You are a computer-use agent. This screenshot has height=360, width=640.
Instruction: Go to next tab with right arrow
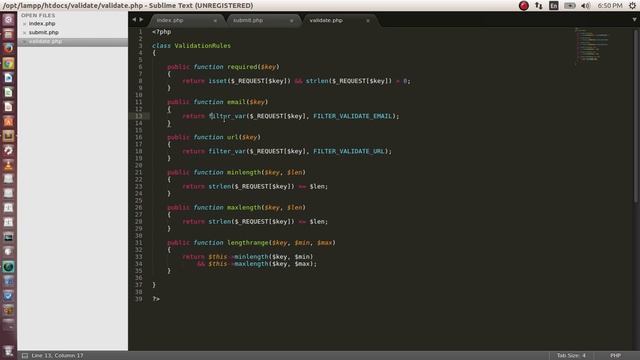[x=141, y=19]
